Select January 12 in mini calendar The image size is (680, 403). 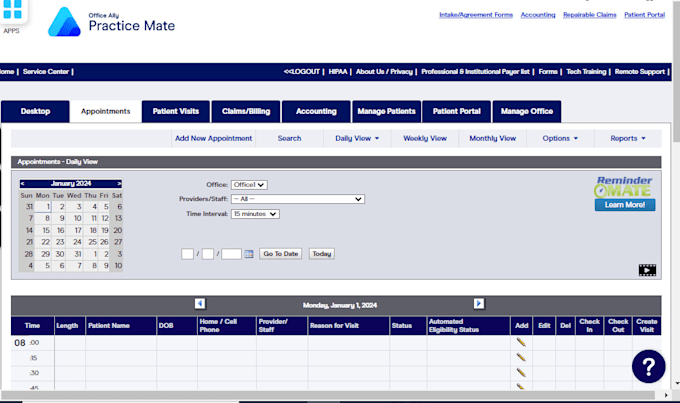(x=104, y=218)
